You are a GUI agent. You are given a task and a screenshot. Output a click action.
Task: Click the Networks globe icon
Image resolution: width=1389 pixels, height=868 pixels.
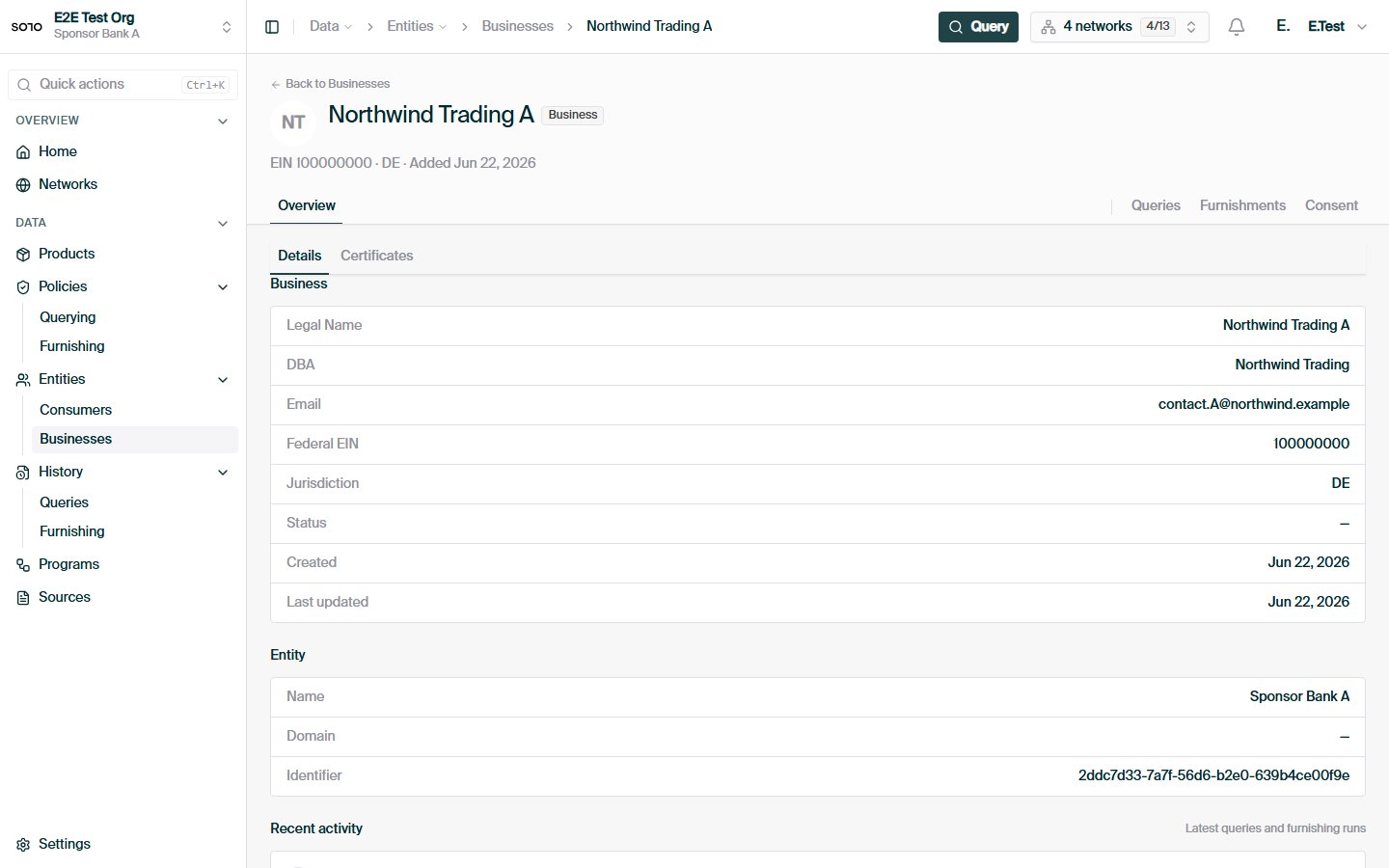point(23,184)
